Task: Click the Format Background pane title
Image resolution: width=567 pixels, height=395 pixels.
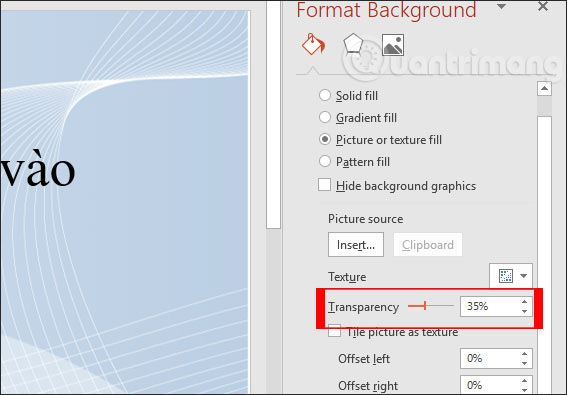Action: click(386, 10)
